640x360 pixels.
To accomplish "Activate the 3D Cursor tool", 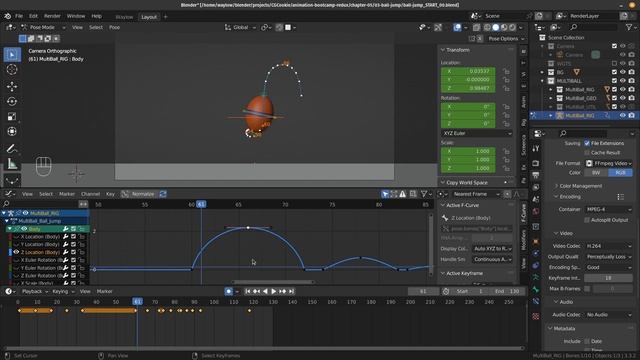I will click(12, 70).
